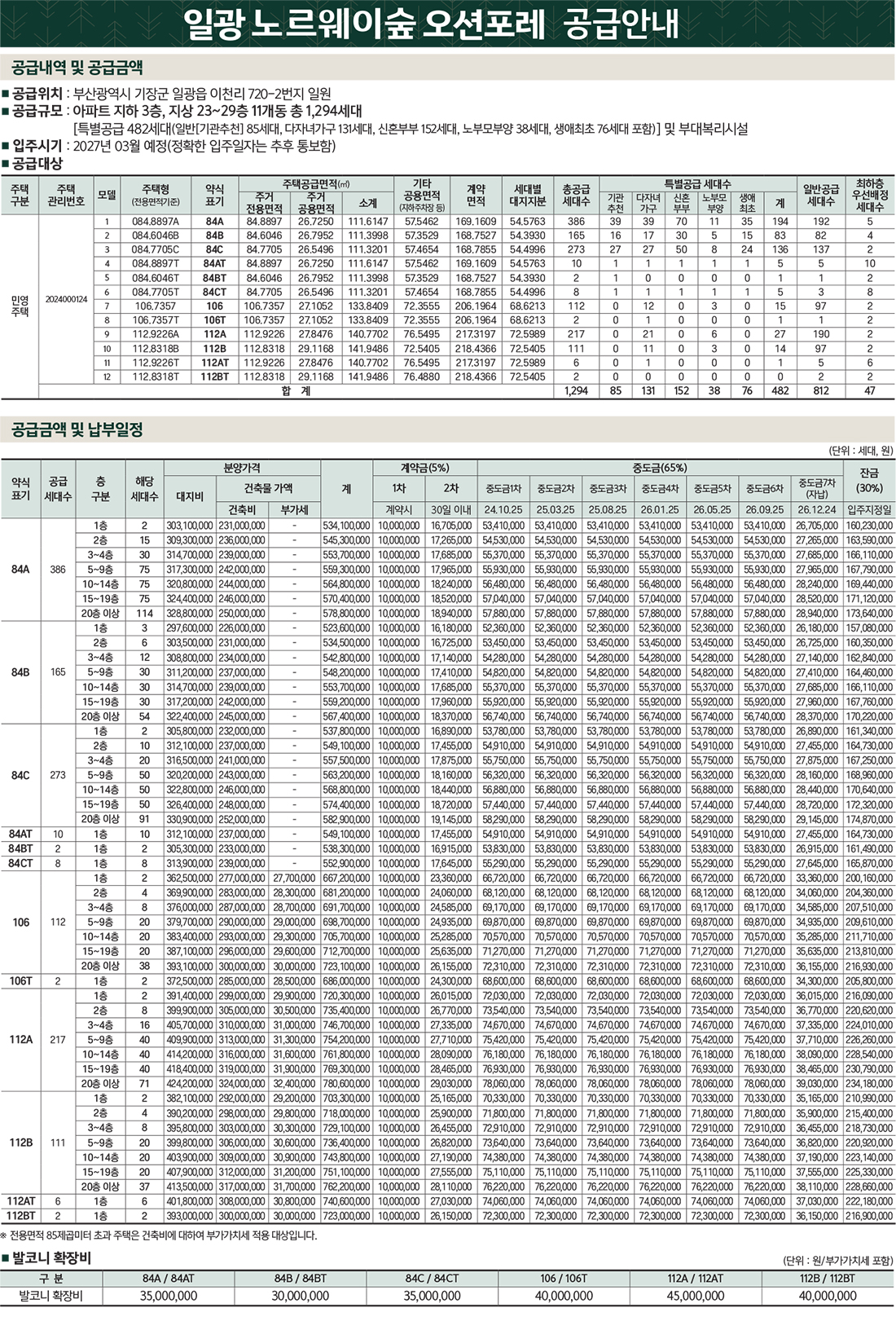The image size is (896, 1321).
Task: Select the 112B 20층 이상 total '762,200,000'
Action: [346, 1187]
